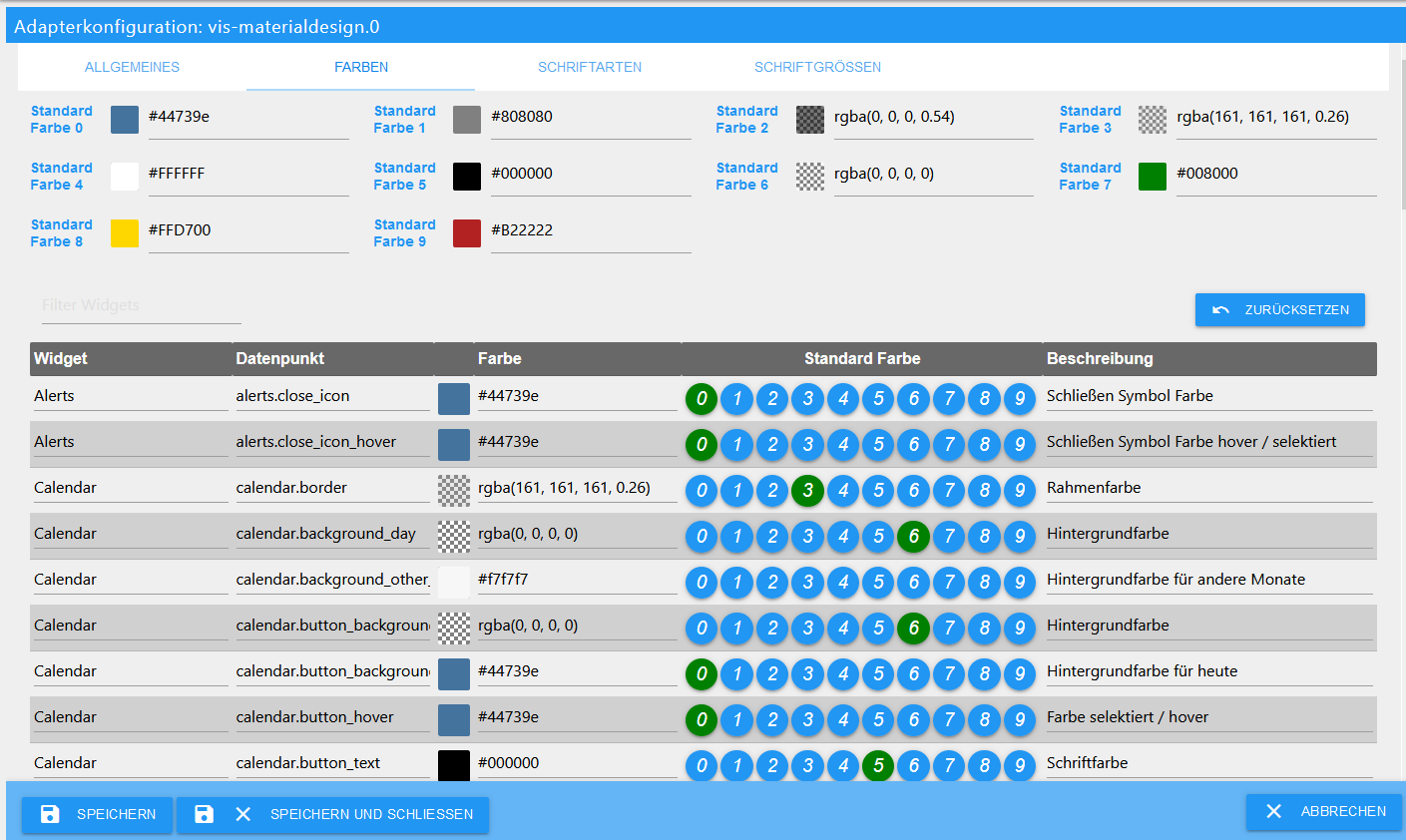
Task: Open the SCHRIFTARTEN tab
Action: [x=590, y=67]
